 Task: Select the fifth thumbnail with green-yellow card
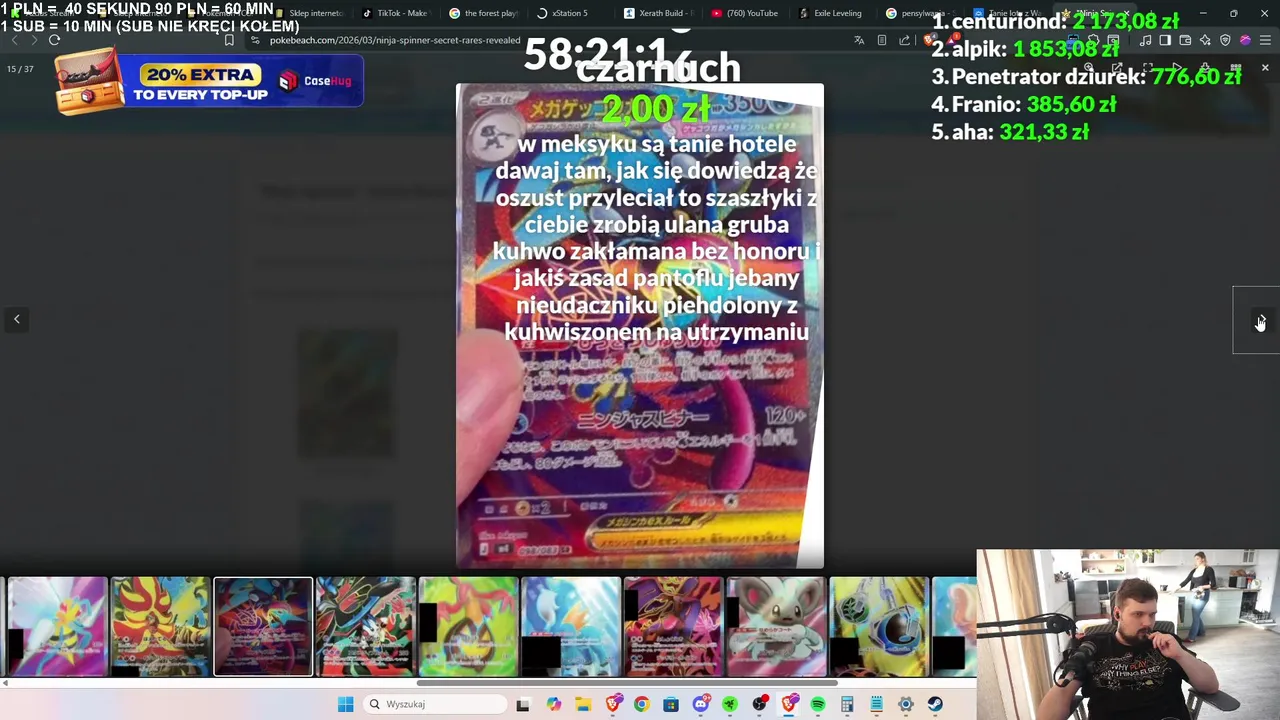468,626
